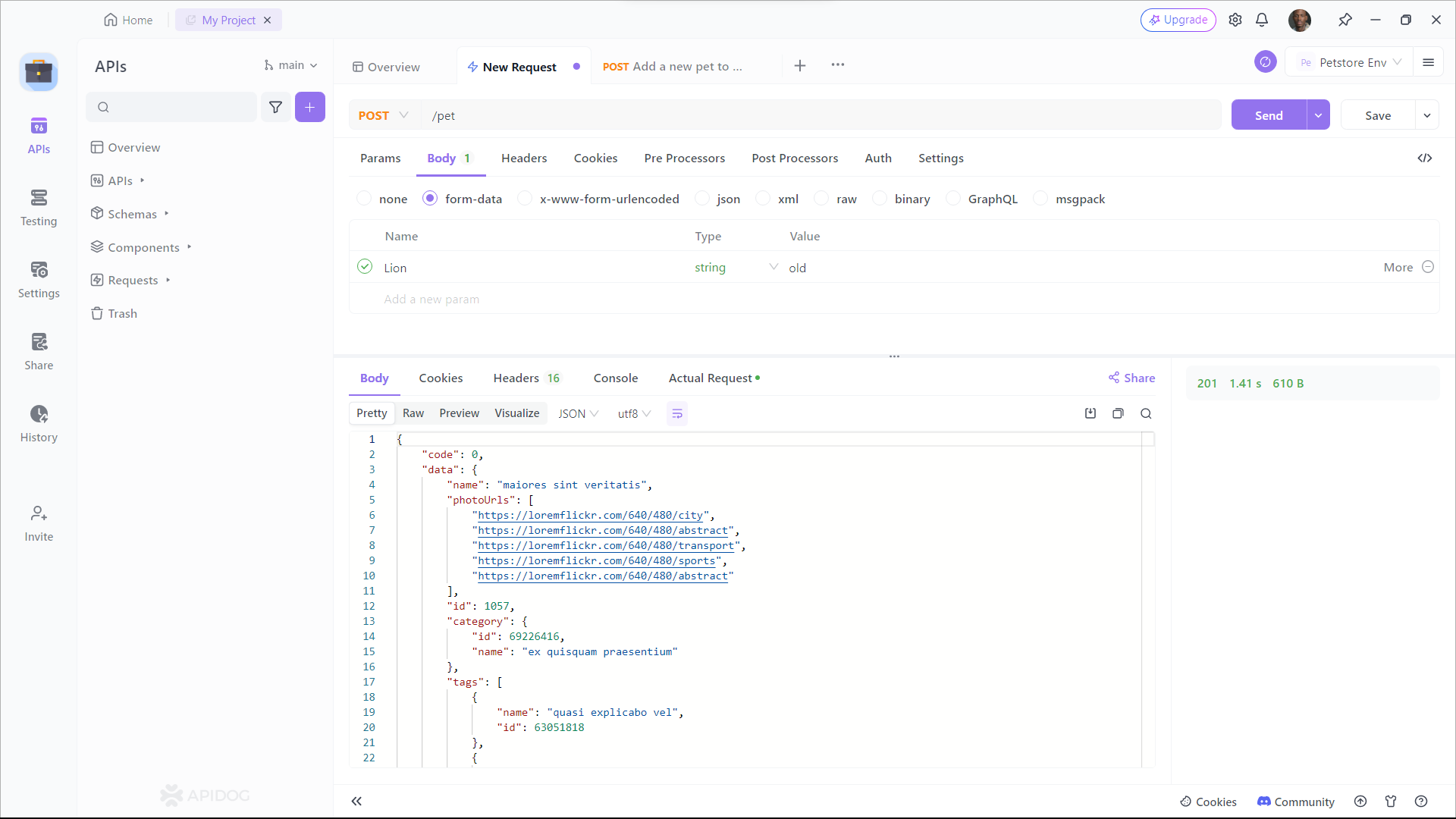Click the search icon in response body
The image size is (1456, 819).
(1146, 413)
